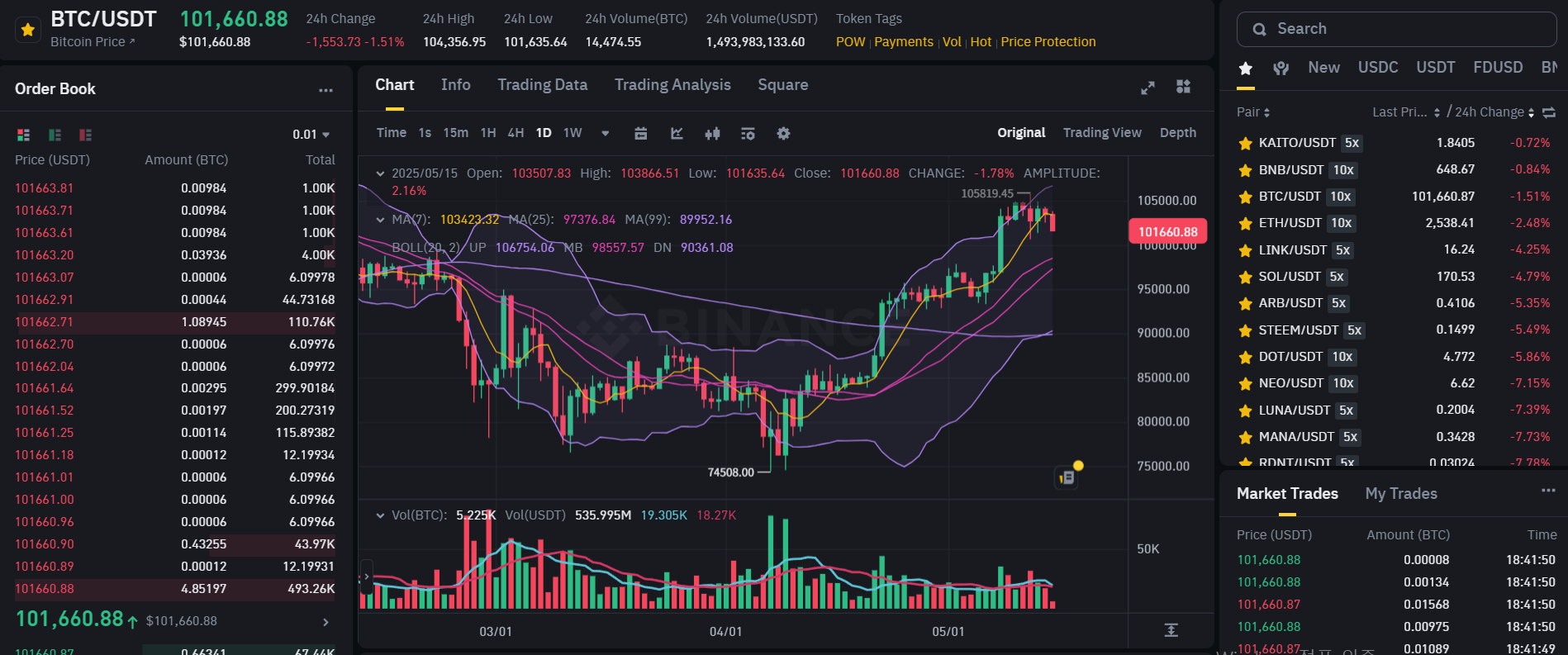Select Time line chart mode

point(391,133)
